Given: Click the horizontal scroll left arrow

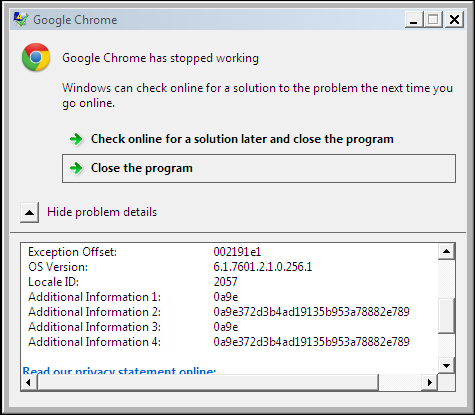Looking at the screenshot, I should point(29,382).
